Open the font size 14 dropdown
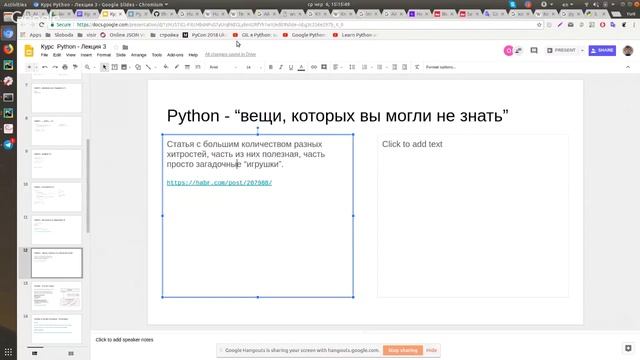 click(253, 67)
